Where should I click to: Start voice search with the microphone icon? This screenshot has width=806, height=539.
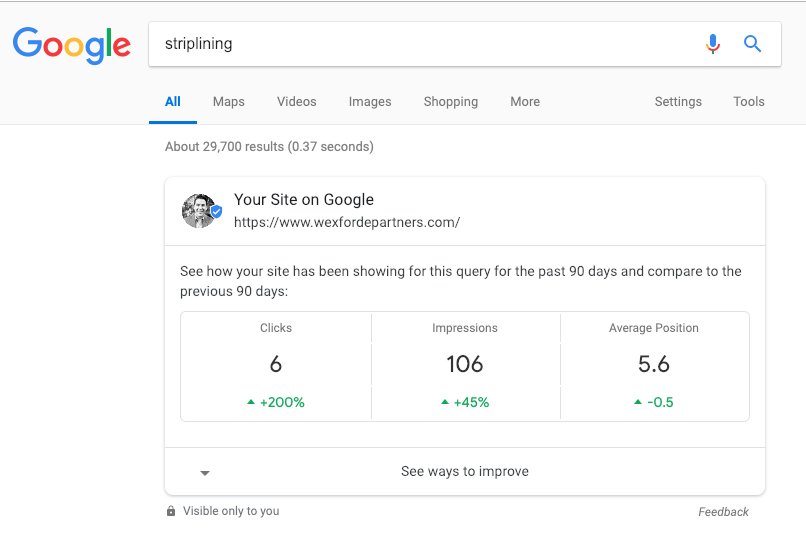(712, 44)
